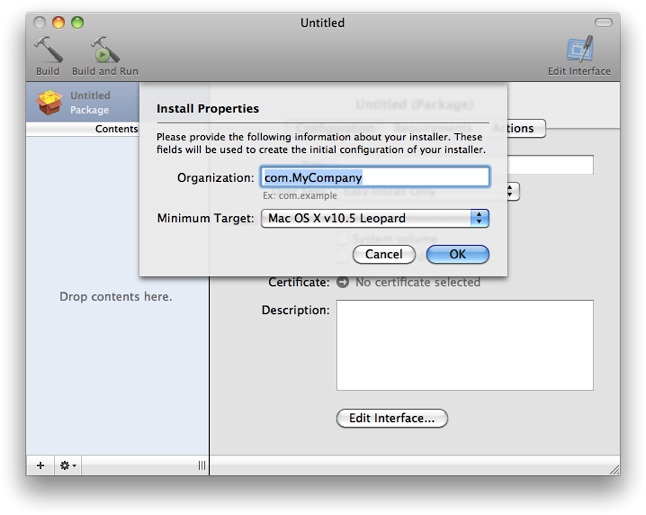Image resolution: width=646 pixels, height=515 pixels.
Task: Click the Build and Run icon
Action: pos(104,51)
